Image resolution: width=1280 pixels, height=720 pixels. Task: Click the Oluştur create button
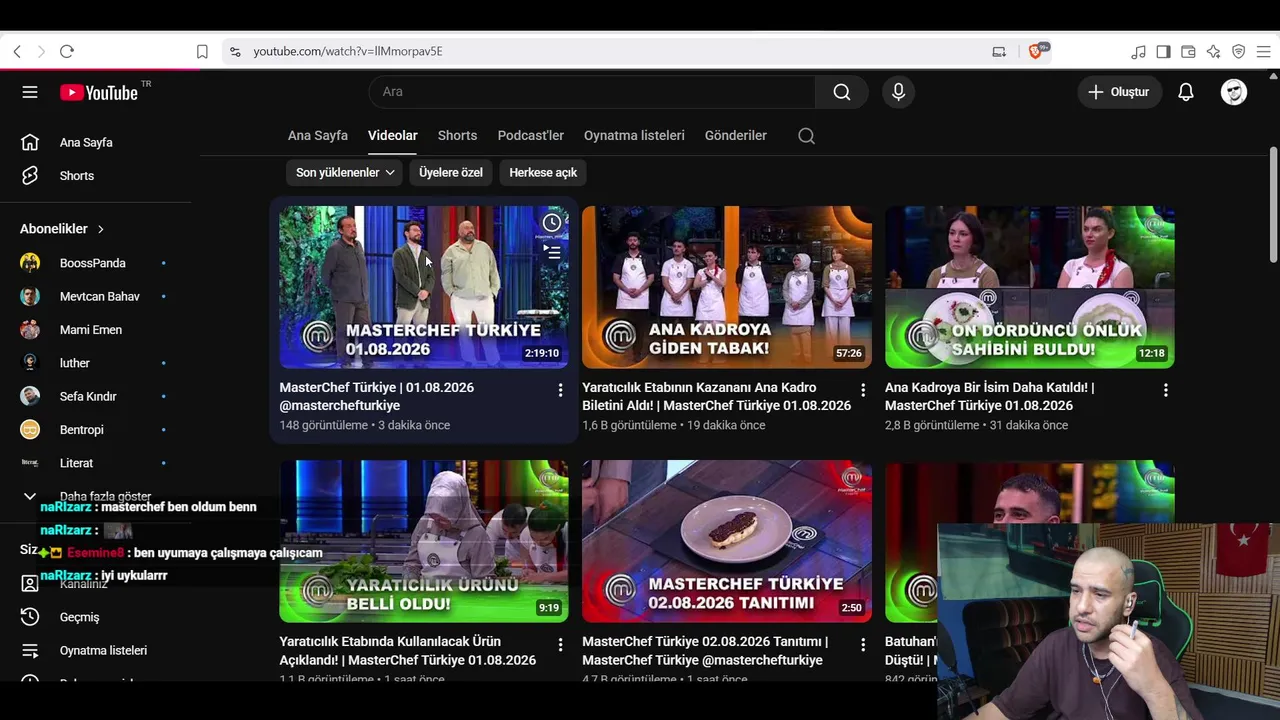coord(1119,92)
